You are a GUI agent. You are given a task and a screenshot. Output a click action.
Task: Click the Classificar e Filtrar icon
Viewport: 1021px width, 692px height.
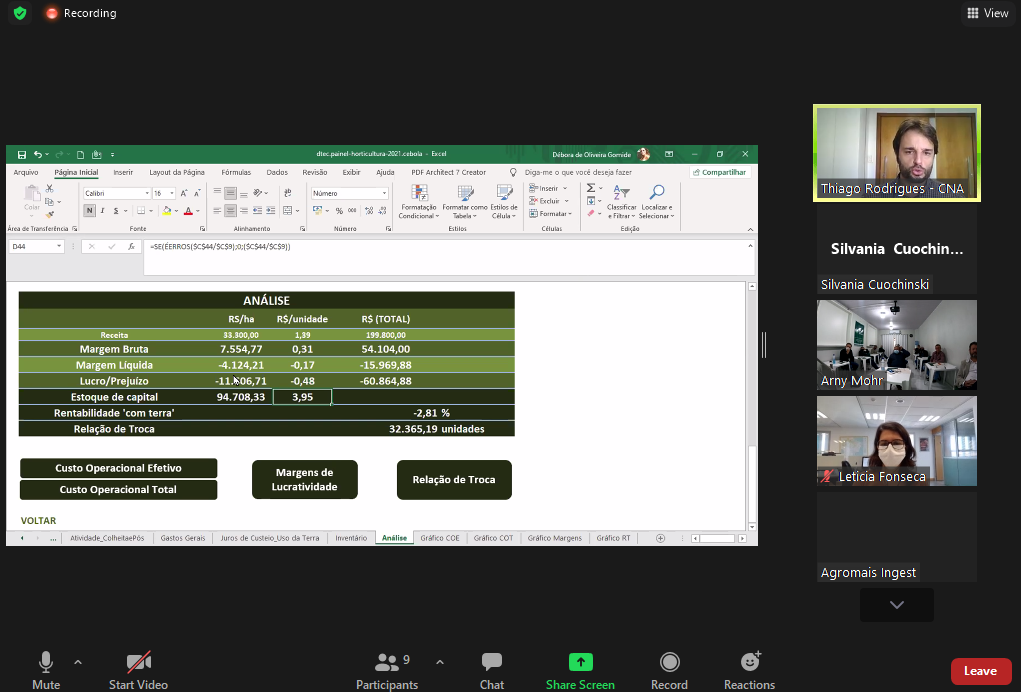(x=622, y=193)
